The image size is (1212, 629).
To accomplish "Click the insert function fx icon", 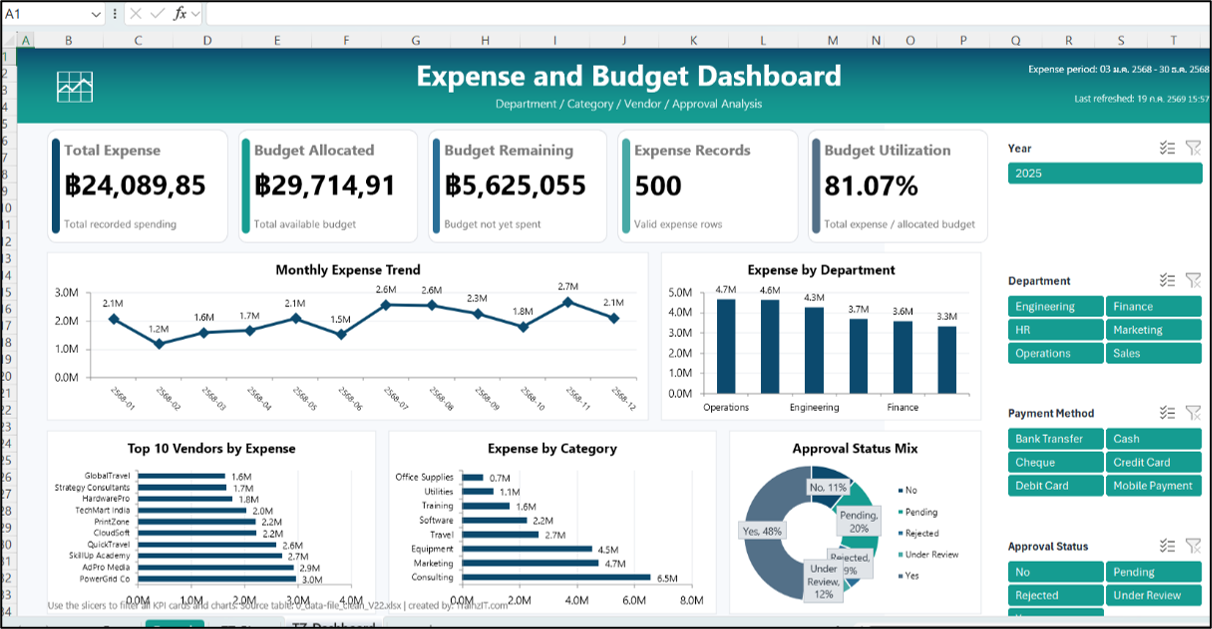I will point(180,14).
